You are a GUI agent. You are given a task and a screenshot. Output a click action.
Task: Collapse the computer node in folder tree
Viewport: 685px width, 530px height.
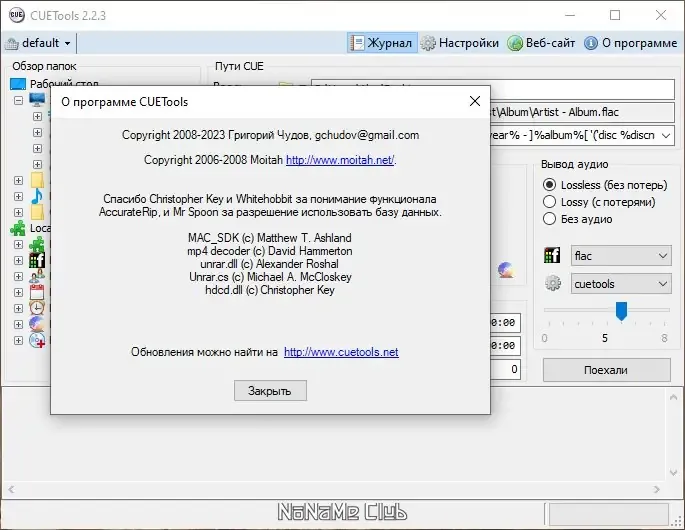[x=18, y=100]
